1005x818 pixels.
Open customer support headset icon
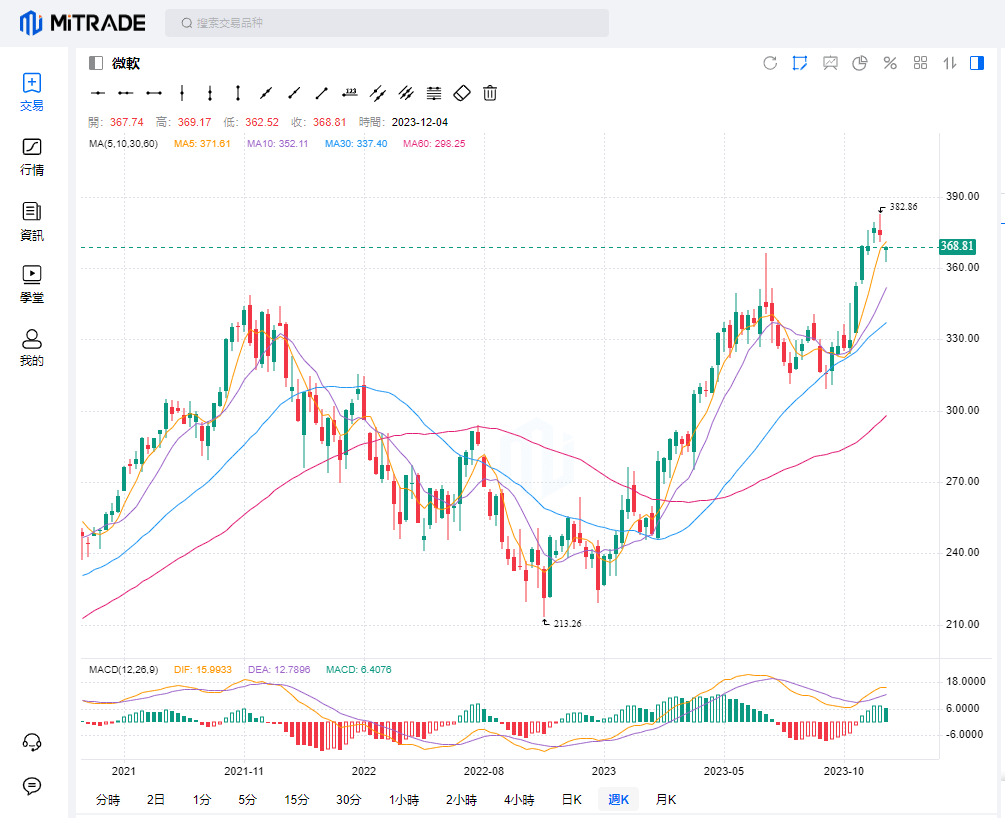(32, 741)
